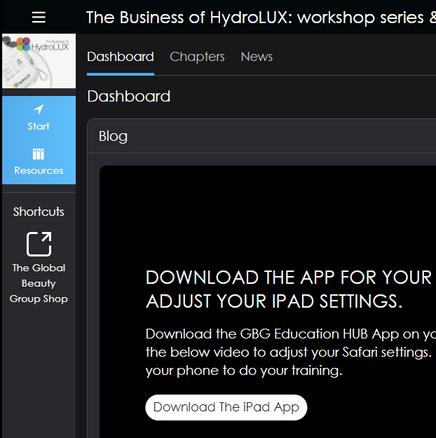Select the Resources label in sidebar
The width and height of the screenshot is (436, 438).
(39, 171)
